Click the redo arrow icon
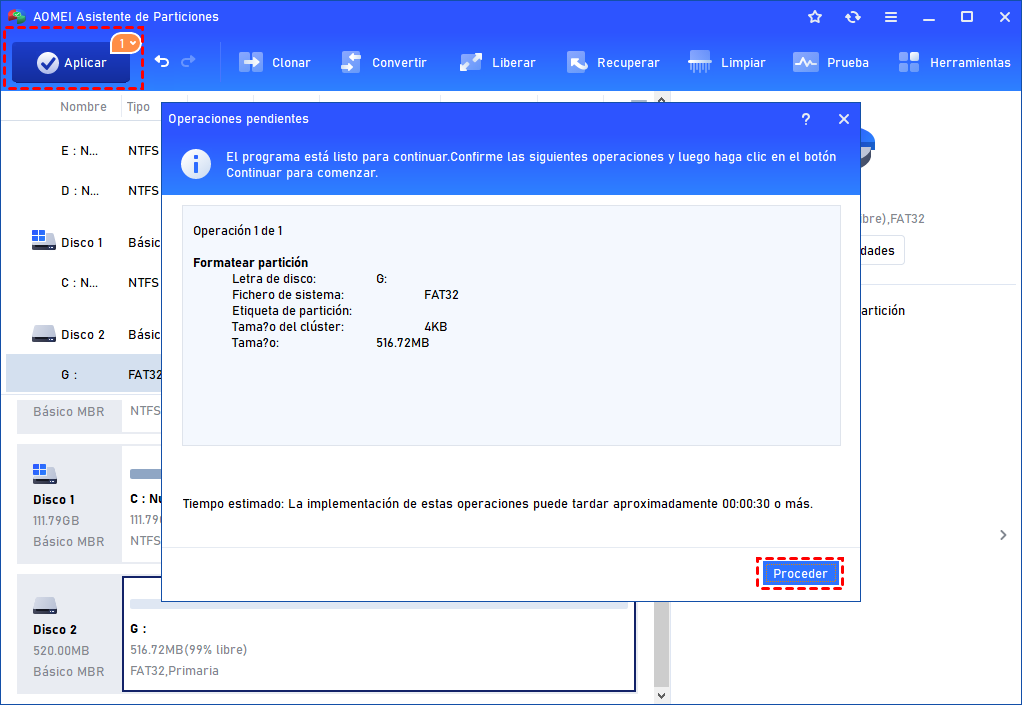This screenshot has width=1022, height=705. (188, 62)
